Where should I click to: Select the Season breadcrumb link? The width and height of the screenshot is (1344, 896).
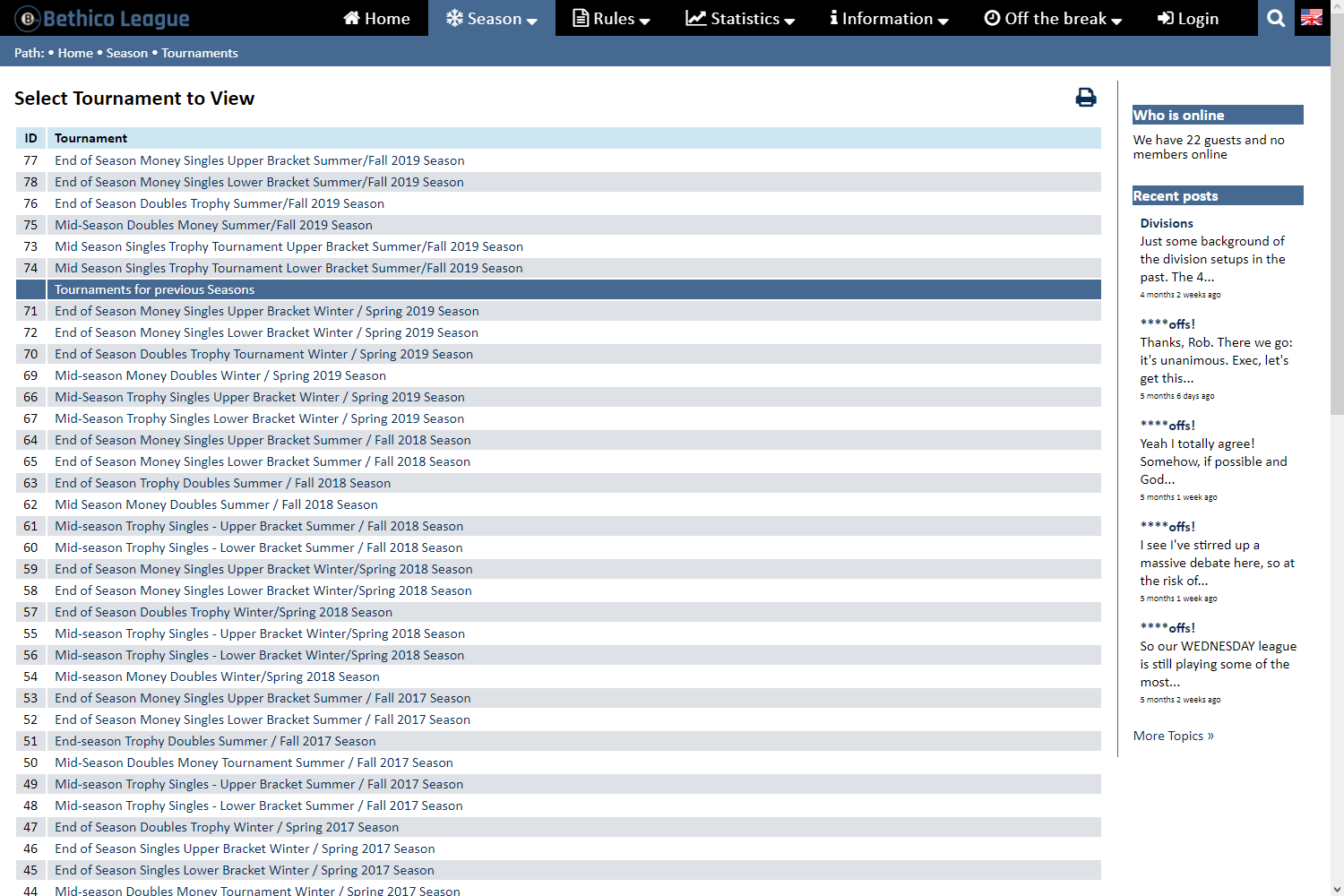click(x=126, y=53)
